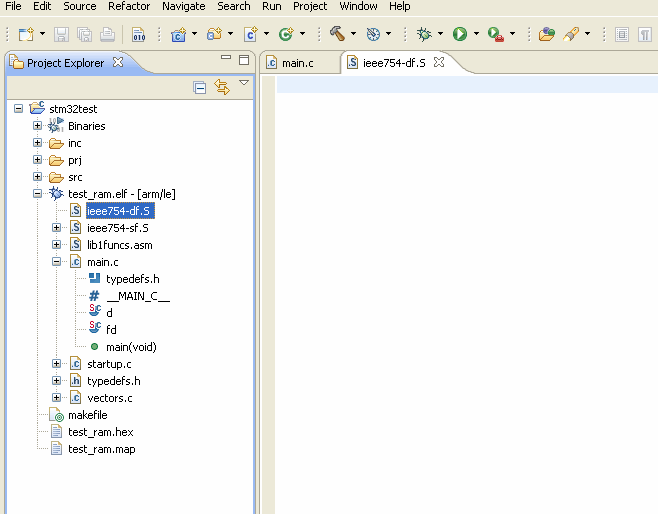Open the Search flashlight dropdown arrow
658x514 pixels.
pyautogui.click(x=587, y=34)
